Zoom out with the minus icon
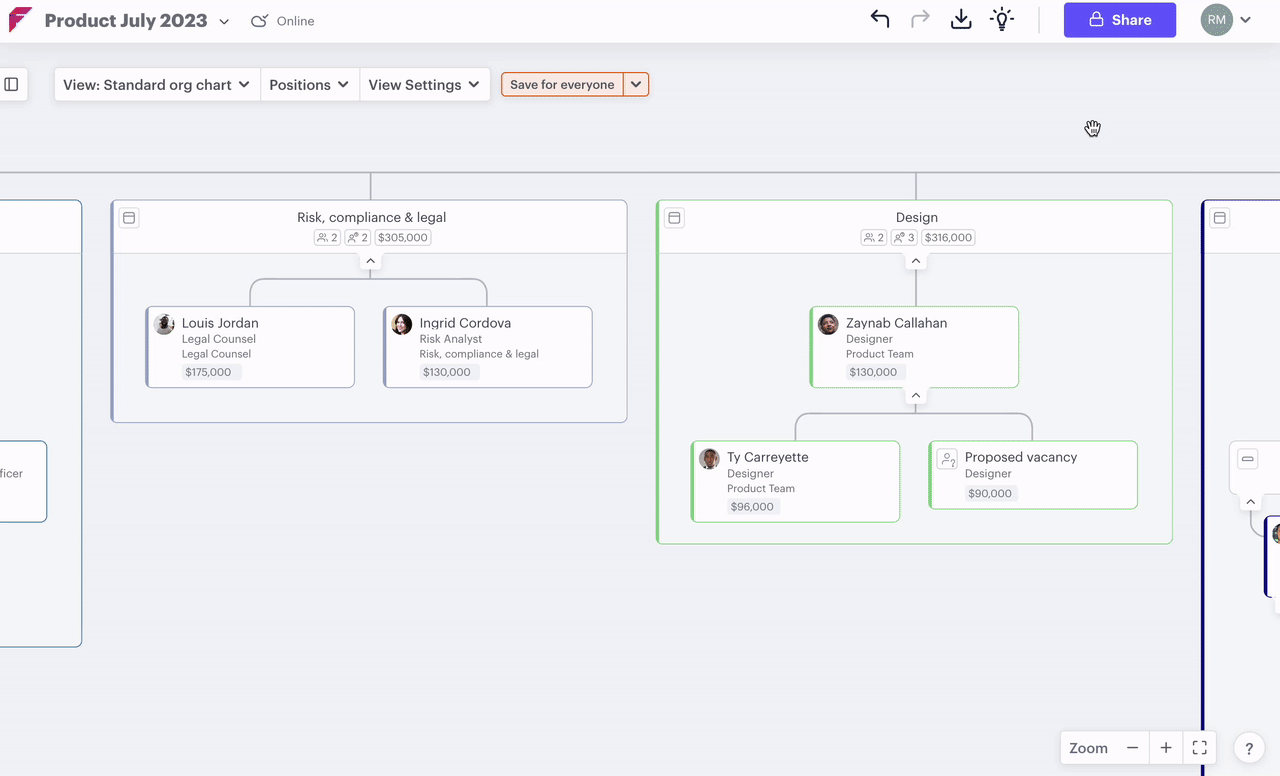This screenshot has width=1280, height=776. point(1132,748)
